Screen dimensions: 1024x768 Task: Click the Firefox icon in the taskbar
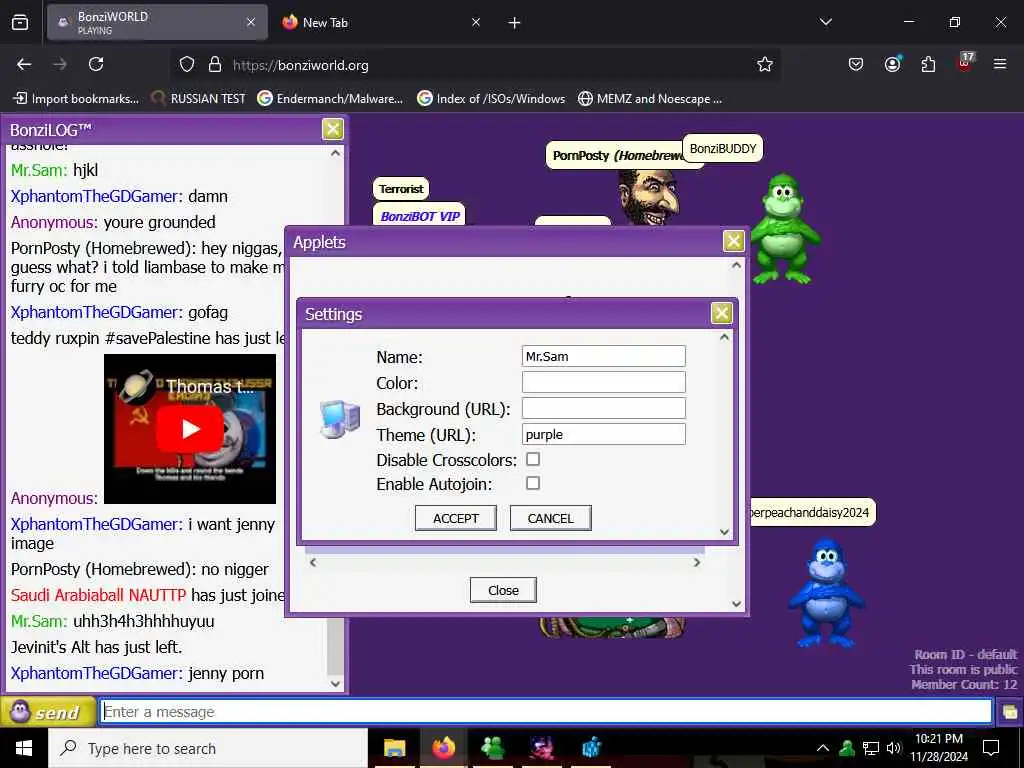tap(443, 747)
